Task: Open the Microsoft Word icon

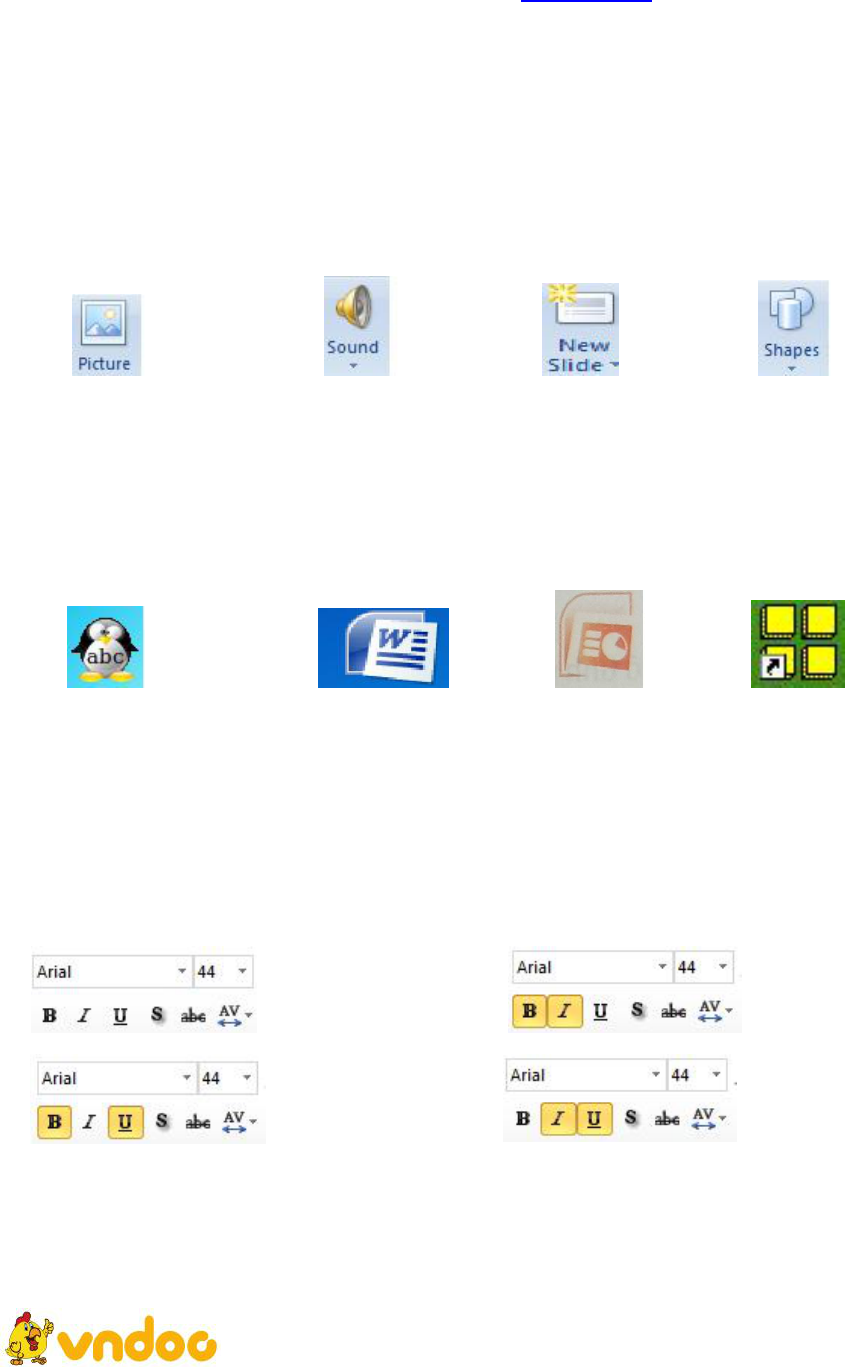Action: (383, 647)
